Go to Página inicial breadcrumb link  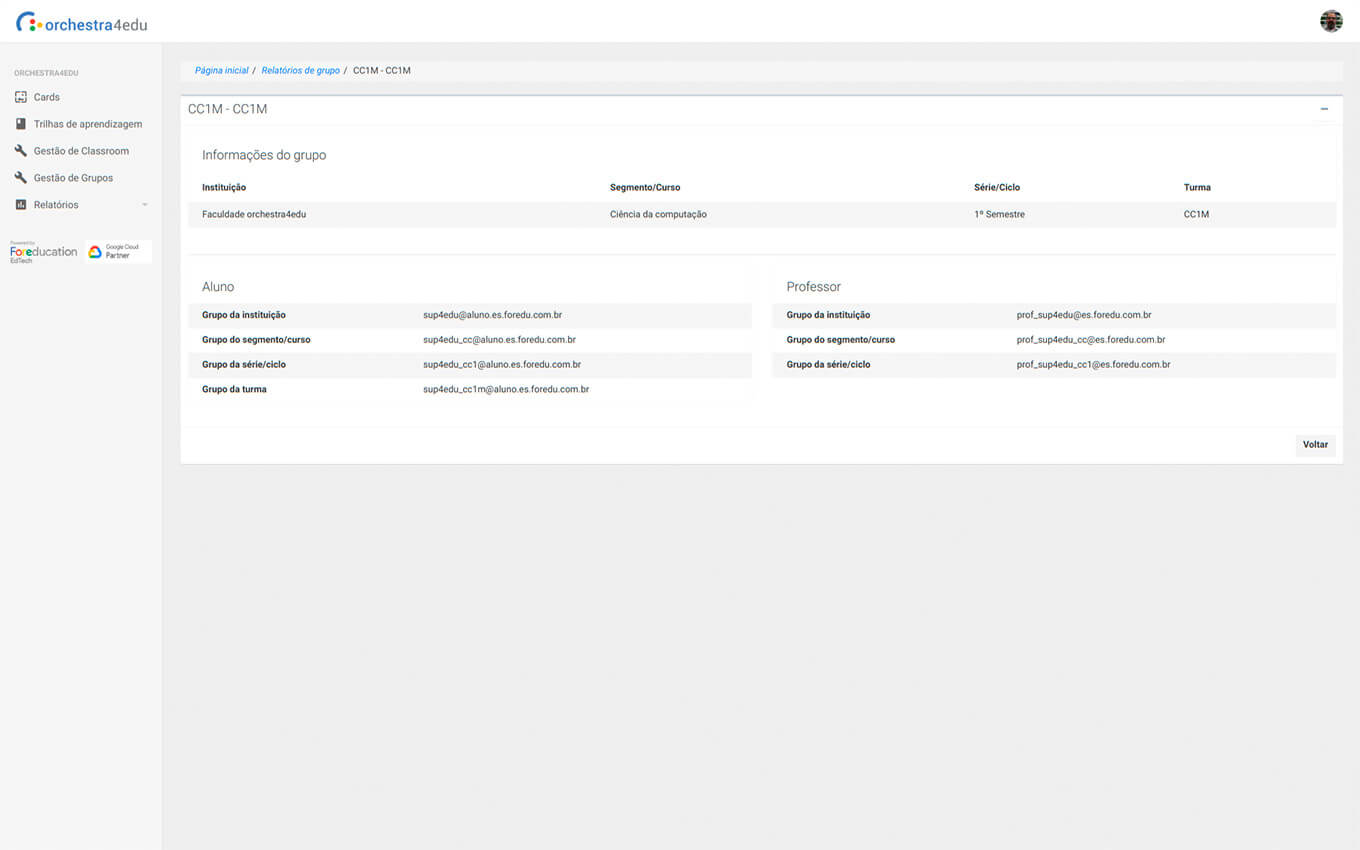[221, 71]
